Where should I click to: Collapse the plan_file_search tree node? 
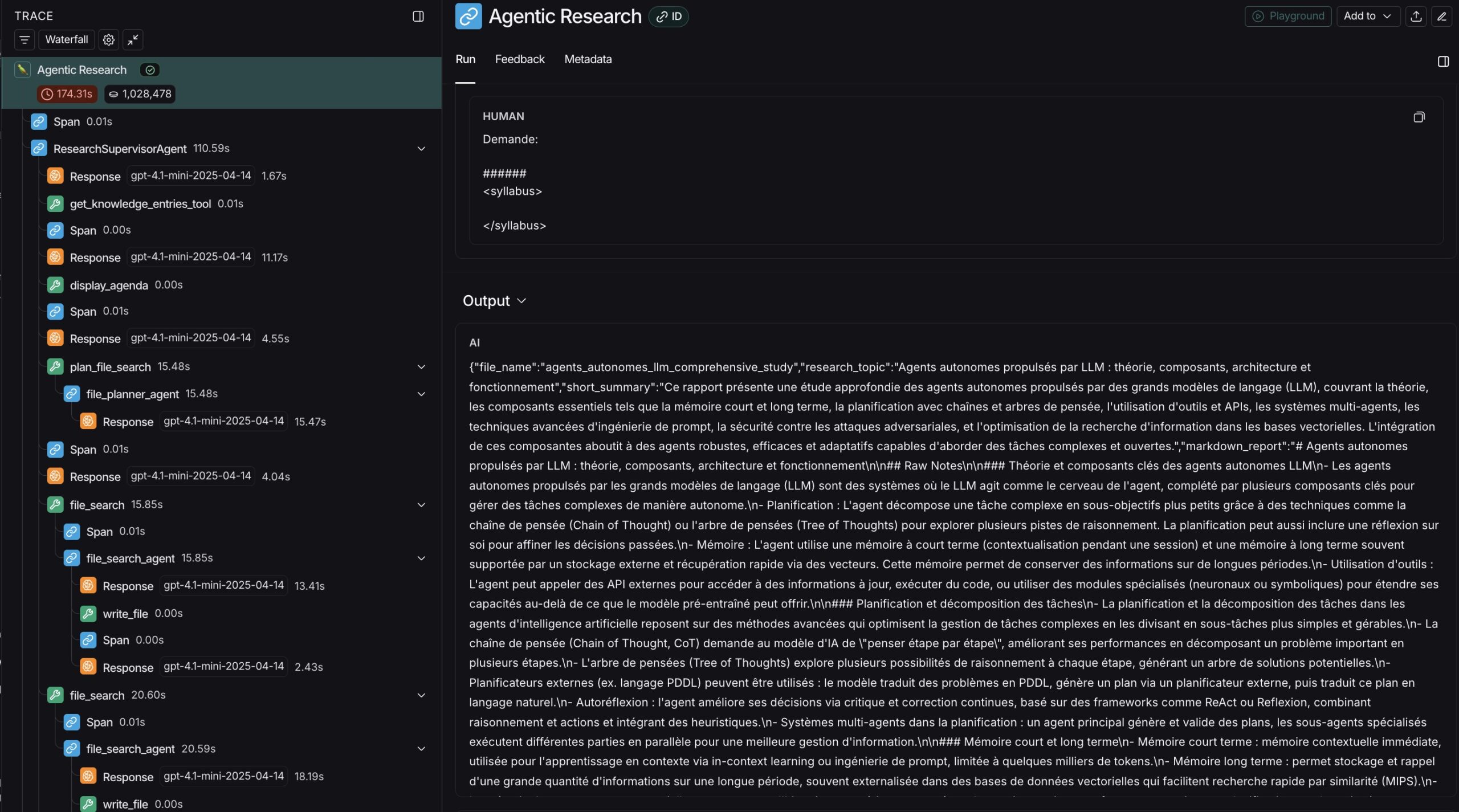(421, 367)
